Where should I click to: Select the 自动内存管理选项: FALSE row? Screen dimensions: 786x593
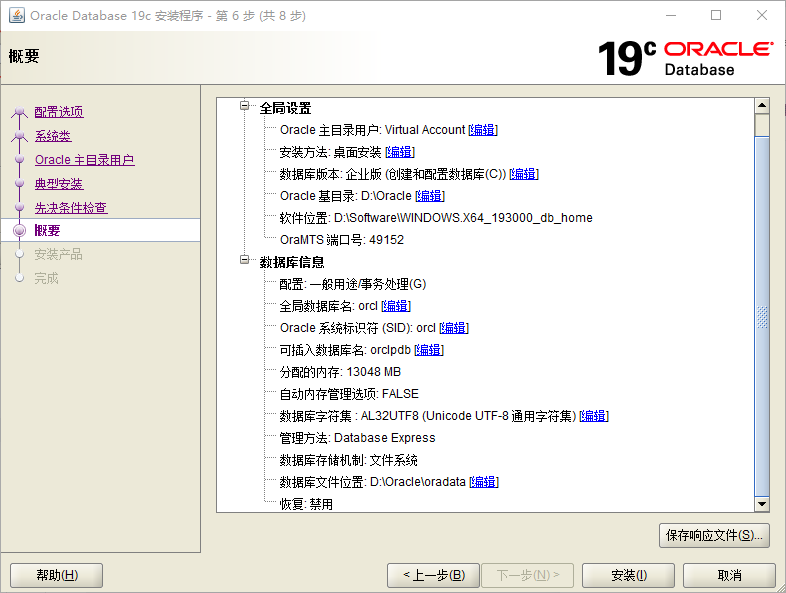(x=349, y=394)
